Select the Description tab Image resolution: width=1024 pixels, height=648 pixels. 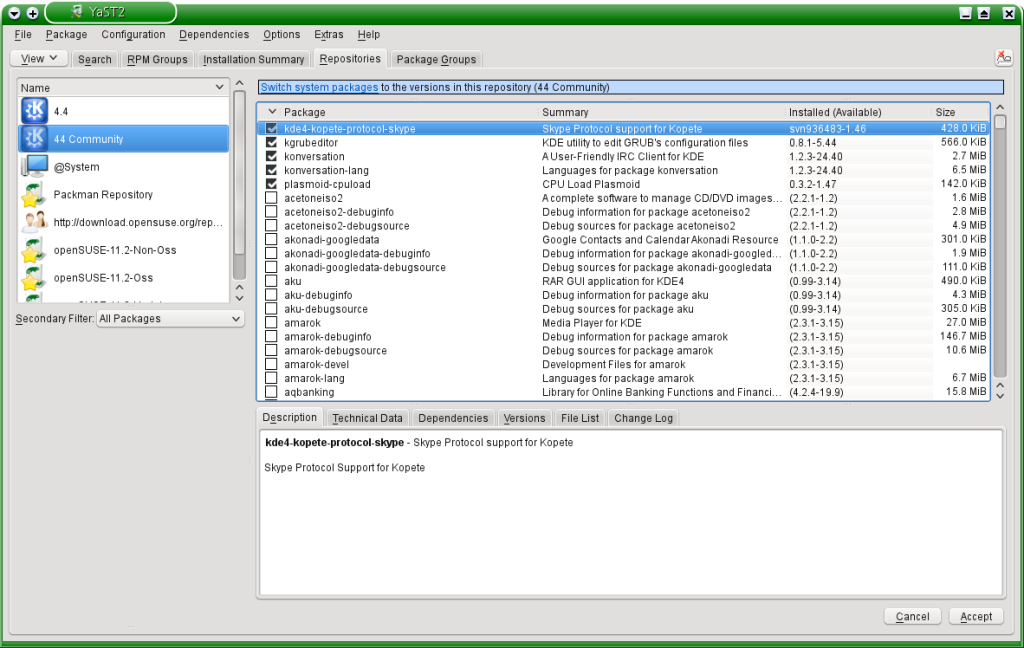(x=289, y=417)
